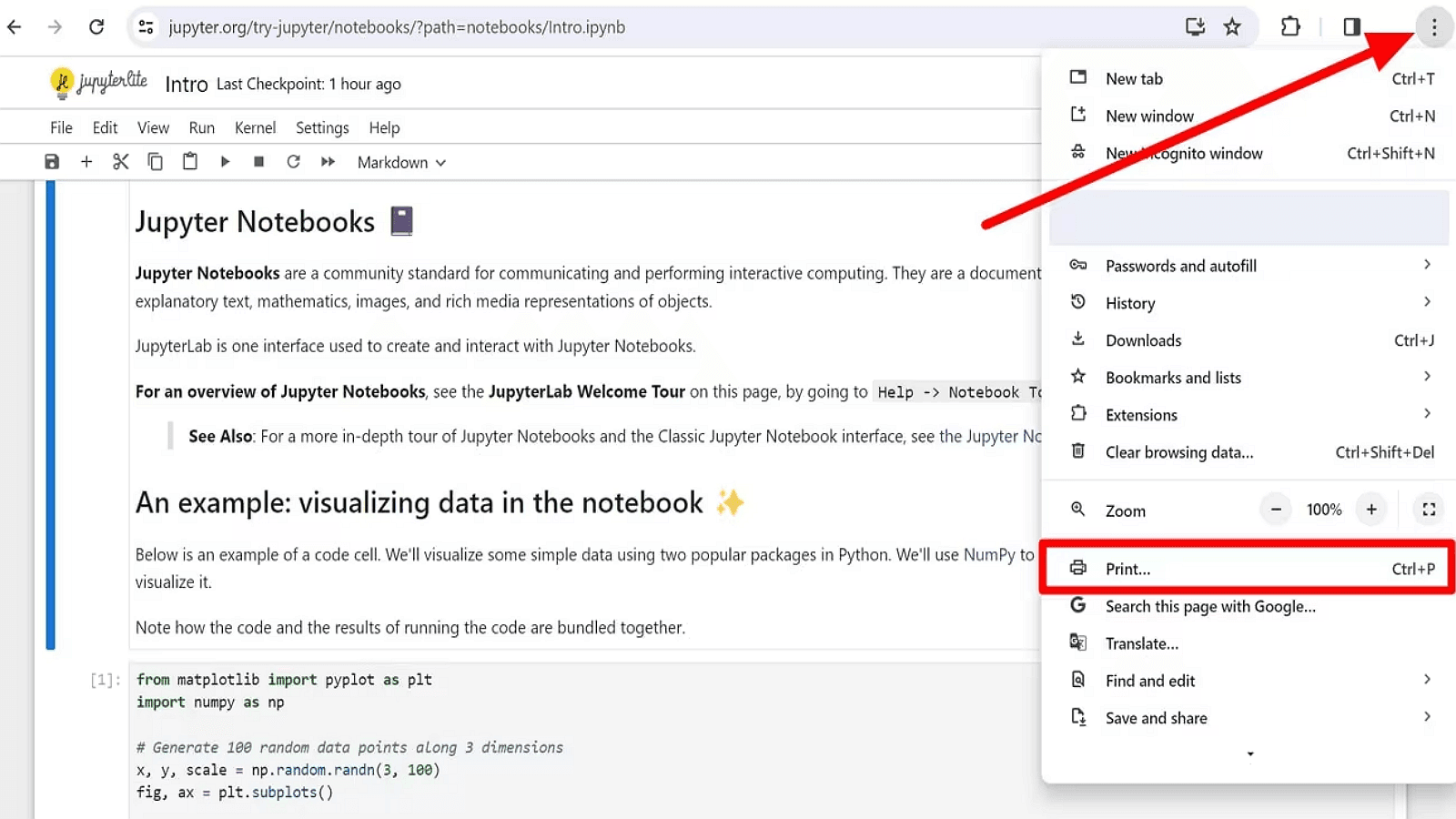This screenshot has height=819, width=1456.
Task: Open a New Incognito window
Action: [x=1249, y=154]
